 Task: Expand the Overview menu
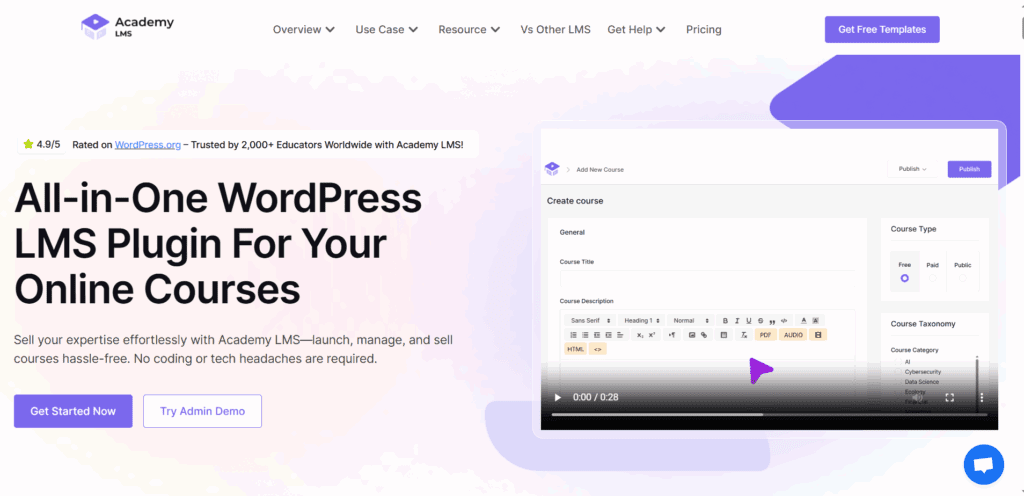click(x=304, y=29)
